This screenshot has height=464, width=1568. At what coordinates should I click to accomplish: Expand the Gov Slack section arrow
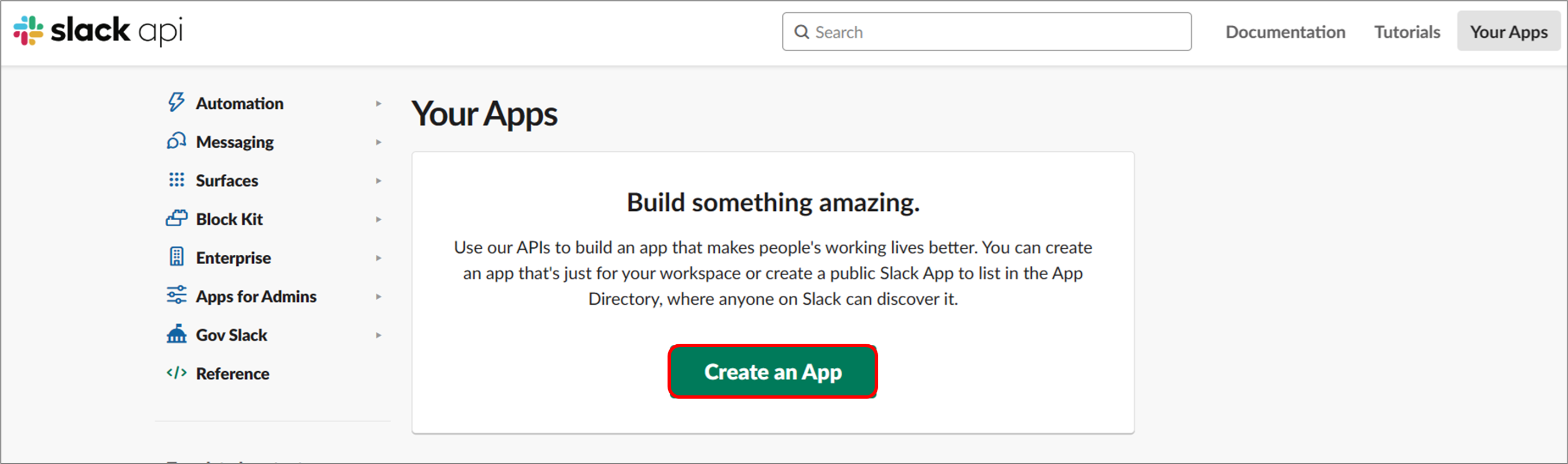click(x=379, y=335)
